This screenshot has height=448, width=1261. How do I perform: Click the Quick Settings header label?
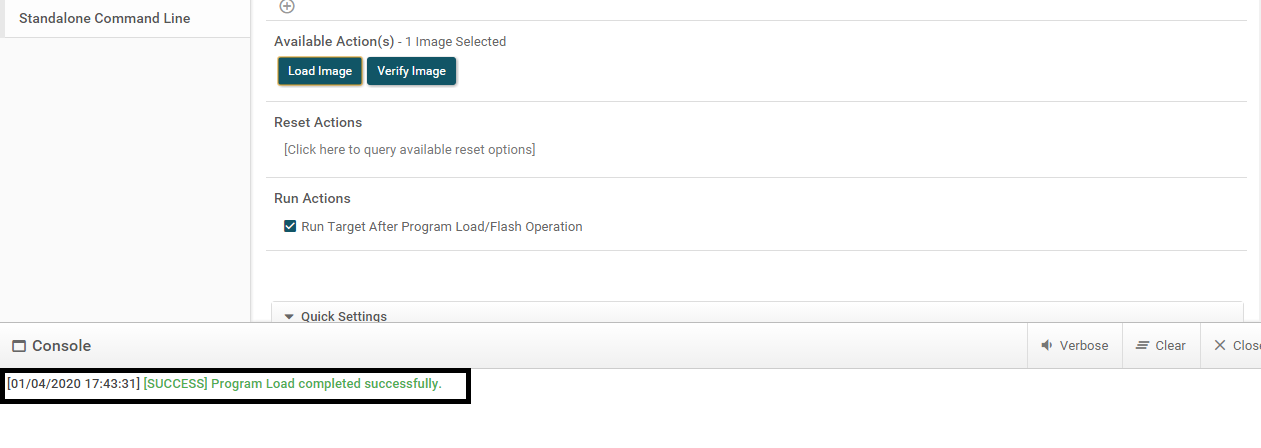click(x=343, y=317)
